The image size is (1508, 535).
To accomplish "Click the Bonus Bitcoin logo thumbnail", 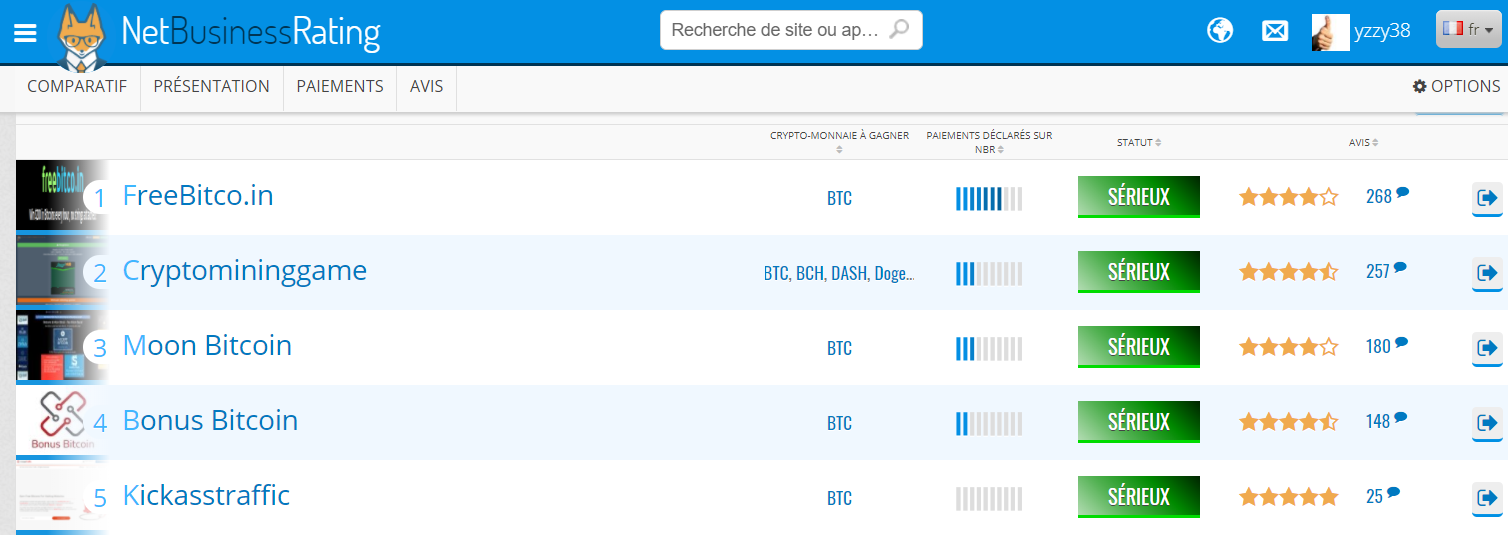I will coord(60,422).
